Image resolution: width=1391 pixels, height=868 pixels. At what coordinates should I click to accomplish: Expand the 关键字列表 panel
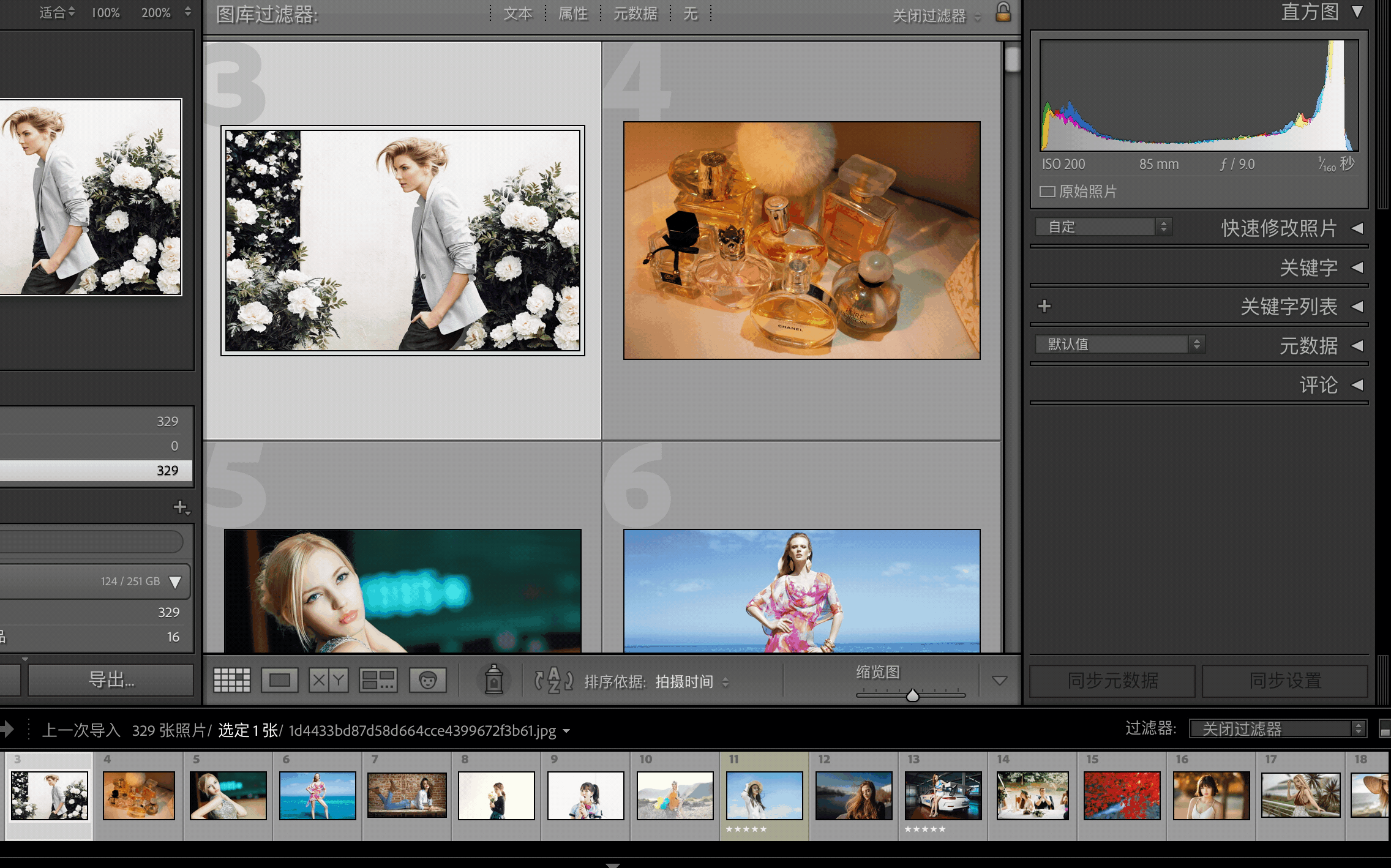(1357, 306)
